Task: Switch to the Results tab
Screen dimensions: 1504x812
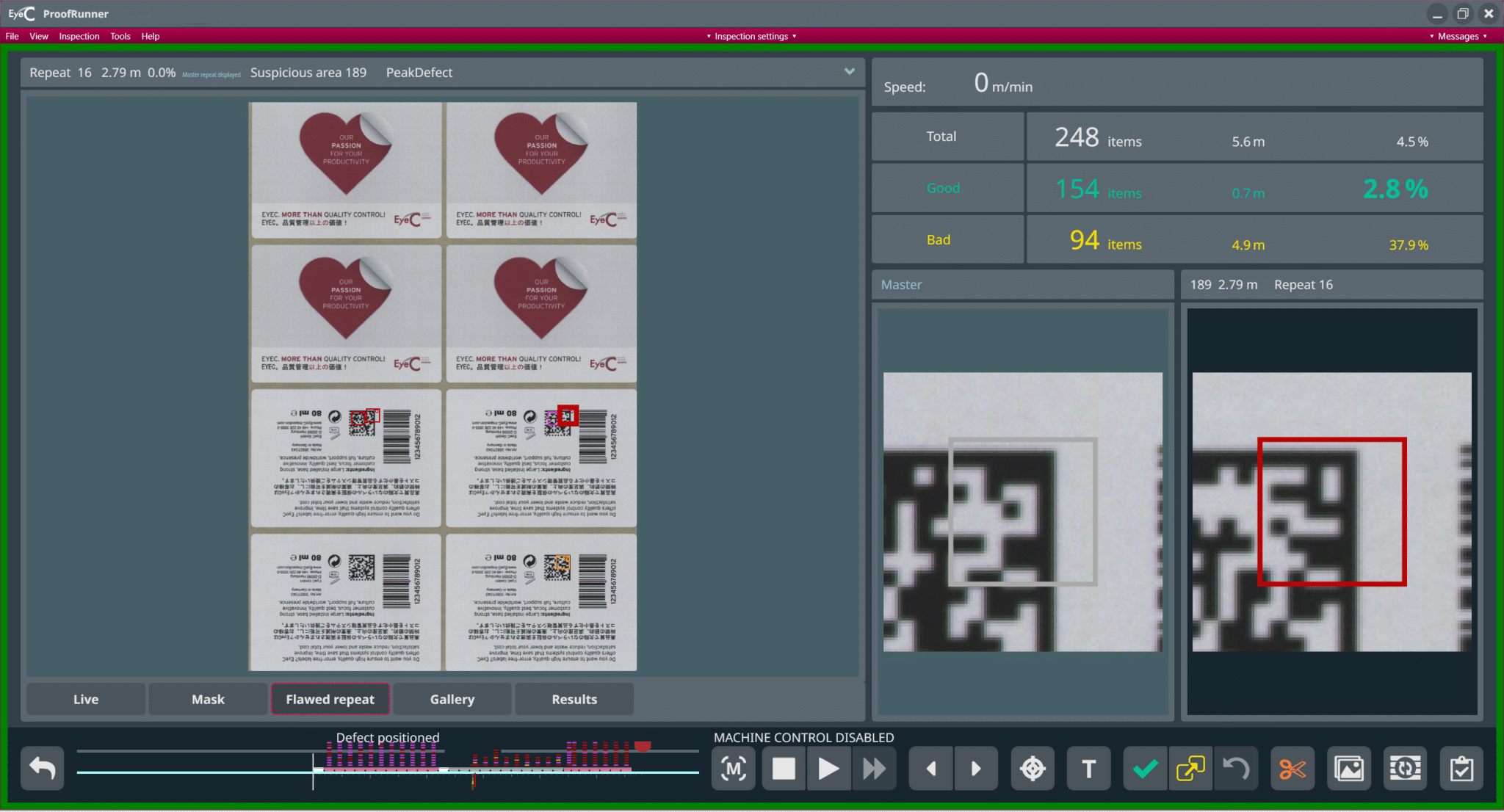Action: (x=574, y=699)
